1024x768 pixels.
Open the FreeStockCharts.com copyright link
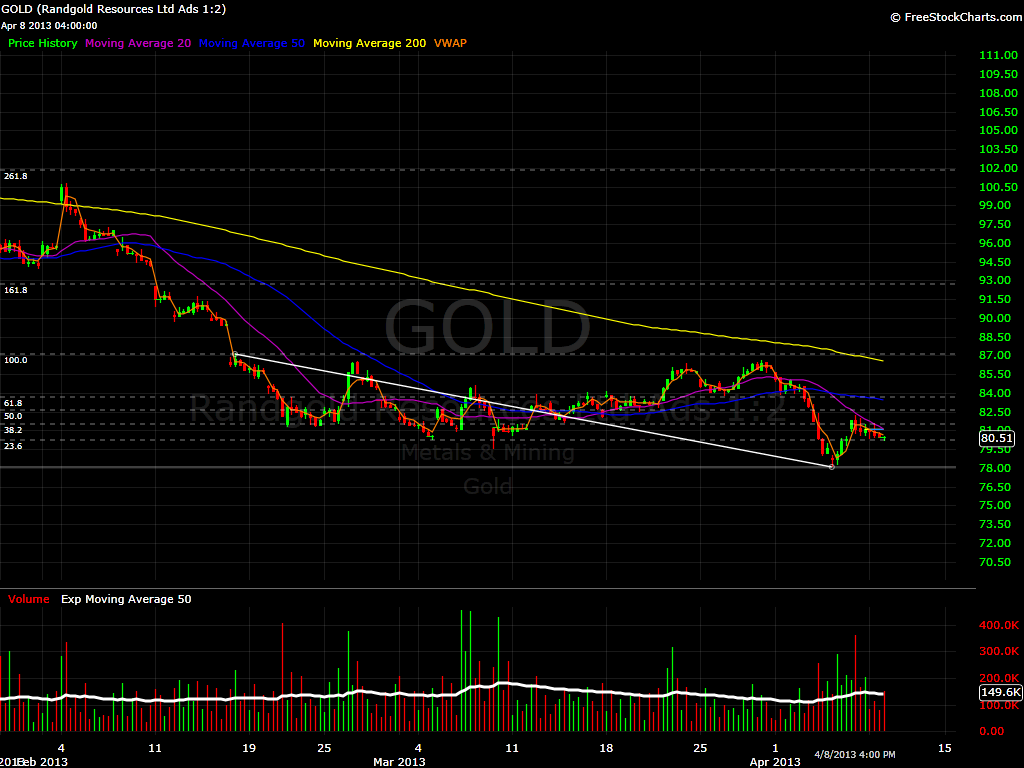(x=956, y=17)
